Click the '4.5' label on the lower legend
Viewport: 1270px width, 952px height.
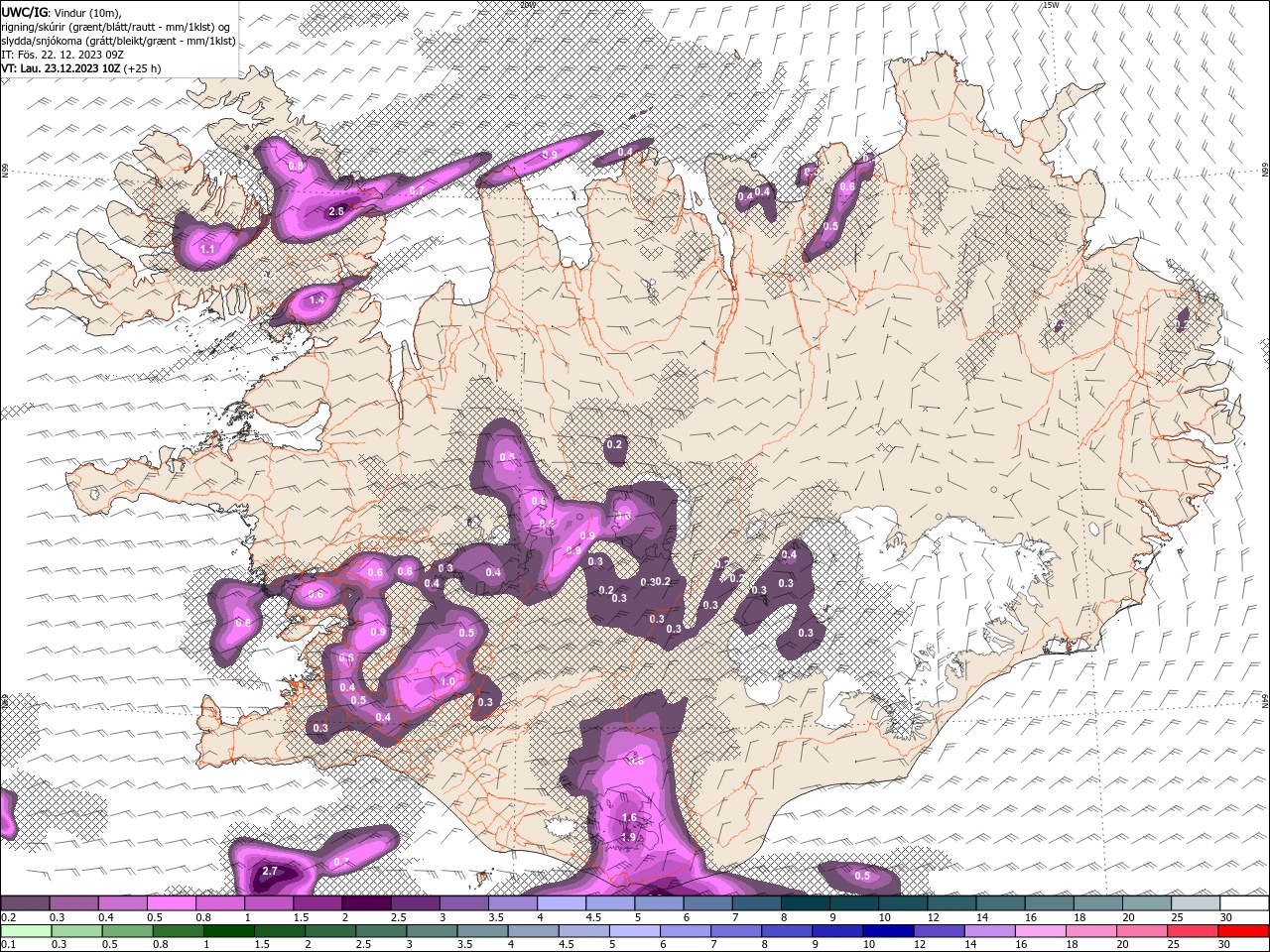(569, 944)
